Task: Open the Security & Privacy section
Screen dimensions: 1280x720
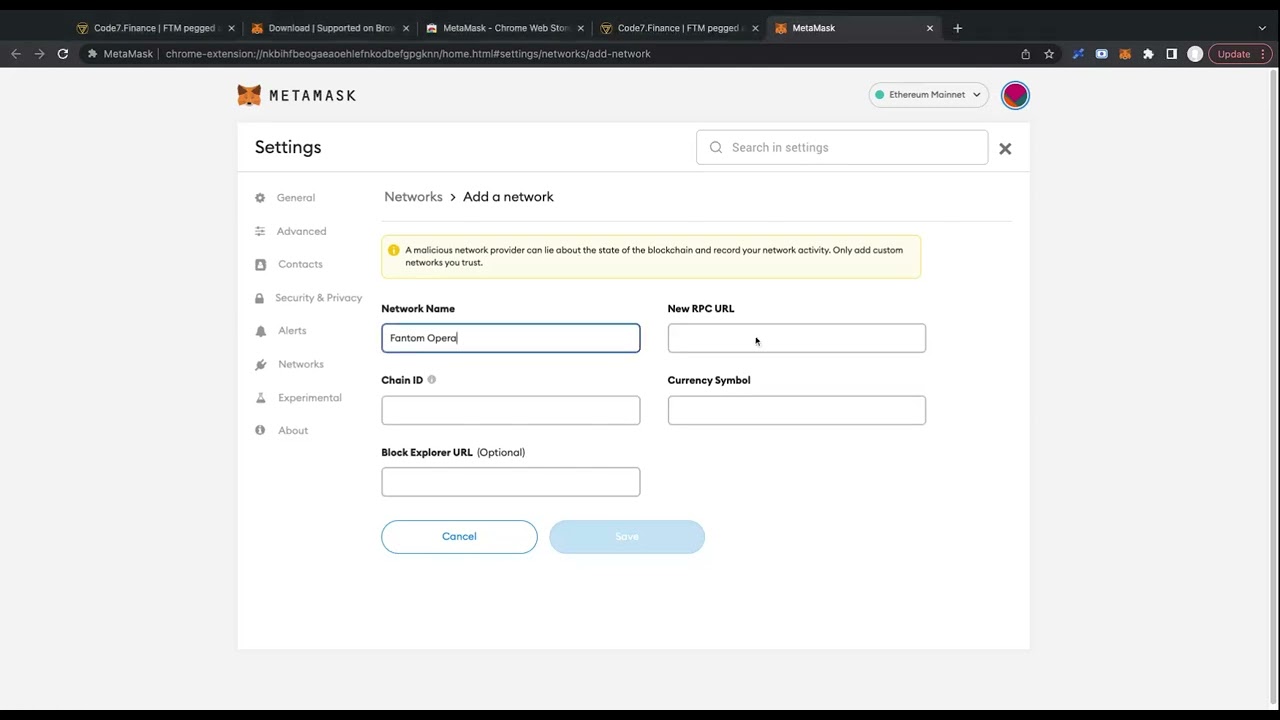Action: pyautogui.click(x=318, y=298)
